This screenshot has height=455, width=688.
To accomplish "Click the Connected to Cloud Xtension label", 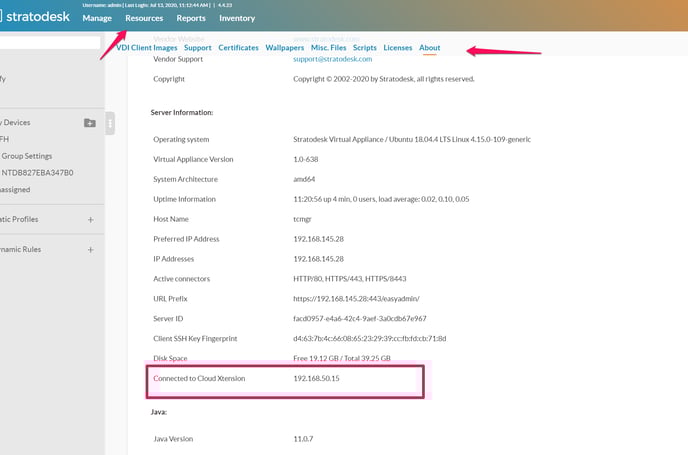I will pyautogui.click(x=199, y=378).
